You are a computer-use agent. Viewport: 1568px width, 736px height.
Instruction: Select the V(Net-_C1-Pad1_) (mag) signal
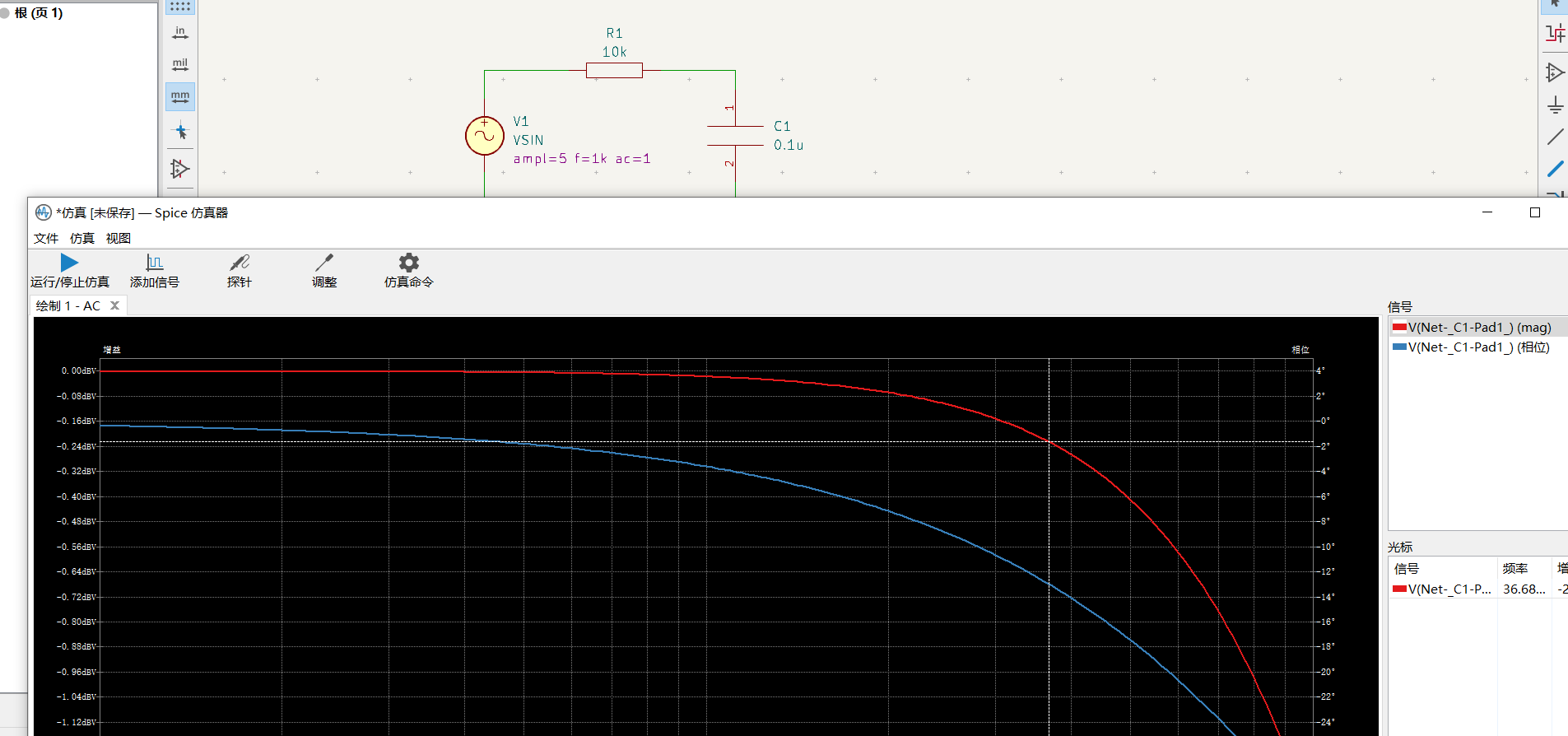click(1477, 328)
